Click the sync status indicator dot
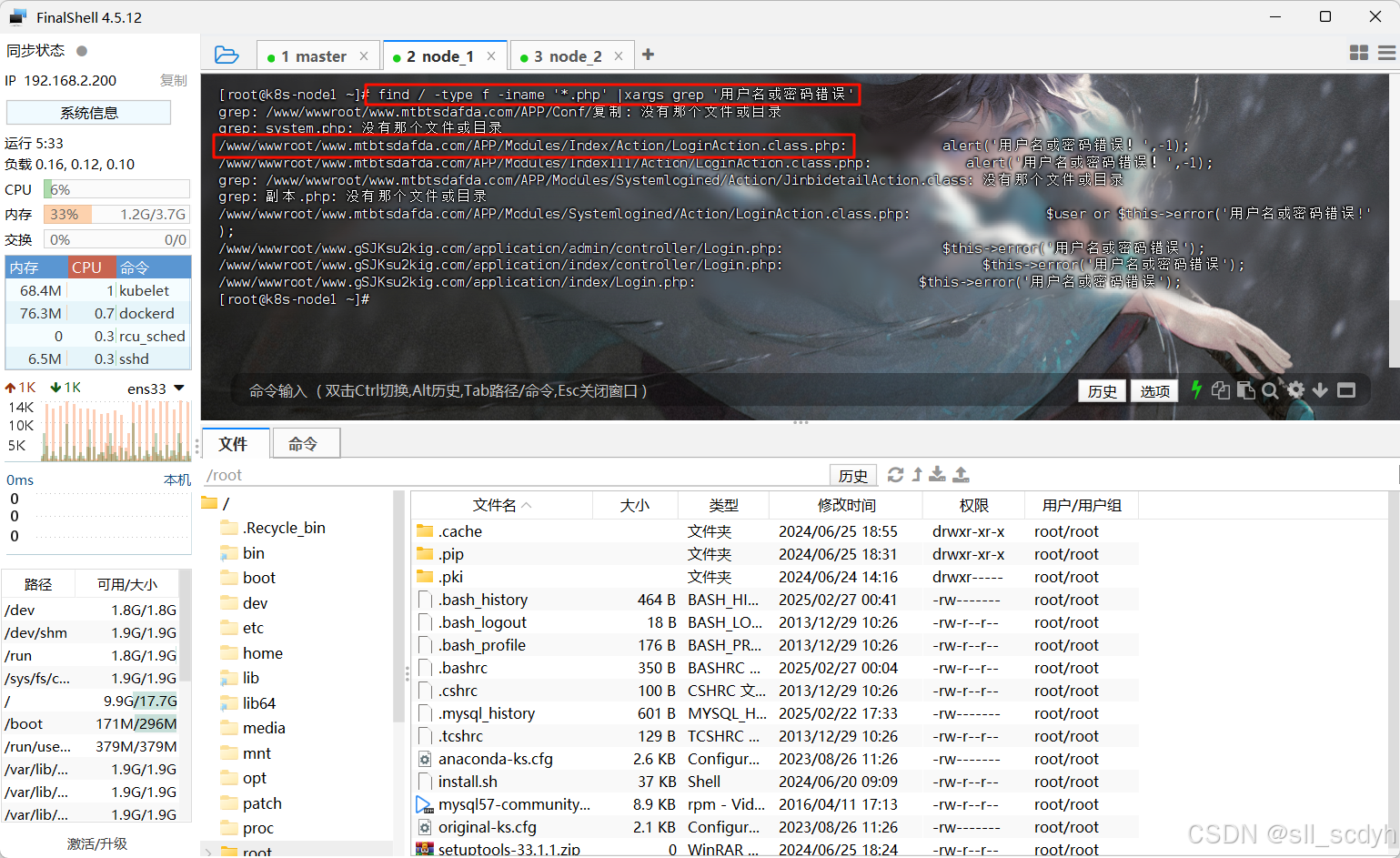The image size is (1400, 858). point(82,51)
